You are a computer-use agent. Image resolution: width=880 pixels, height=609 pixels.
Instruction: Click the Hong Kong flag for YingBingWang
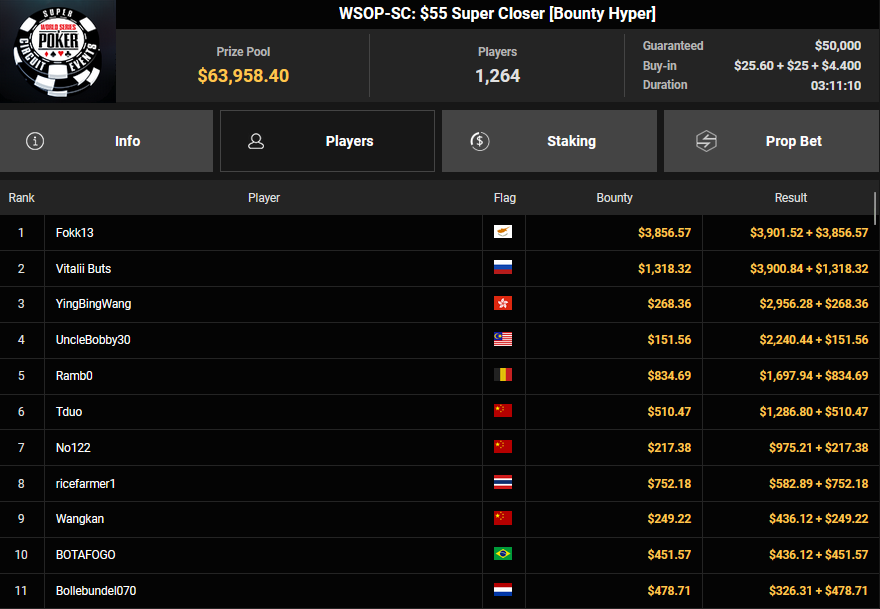pyautogui.click(x=503, y=304)
